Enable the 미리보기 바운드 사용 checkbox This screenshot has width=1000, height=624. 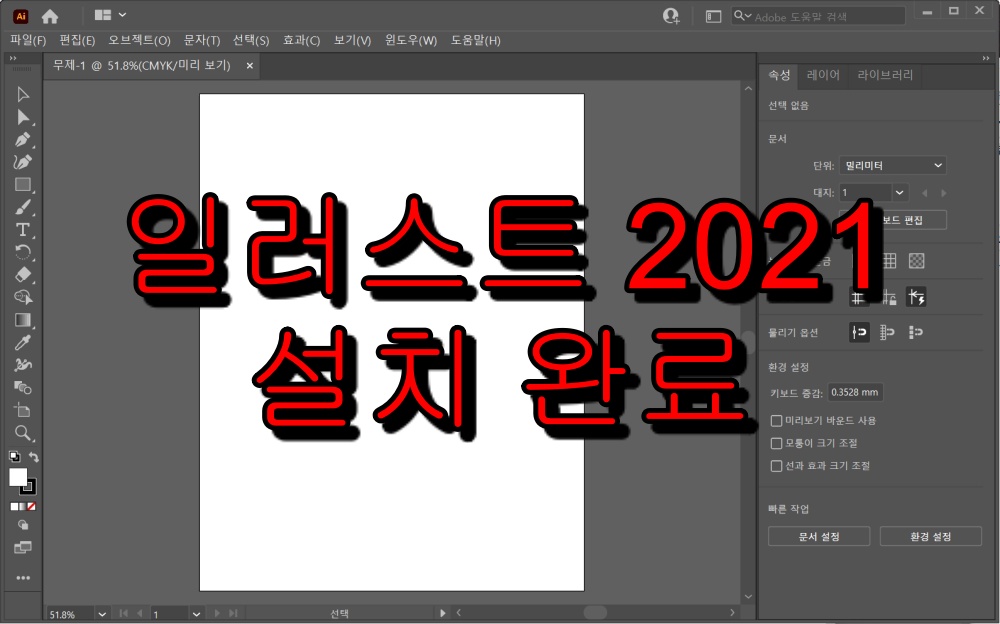click(776, 420)
